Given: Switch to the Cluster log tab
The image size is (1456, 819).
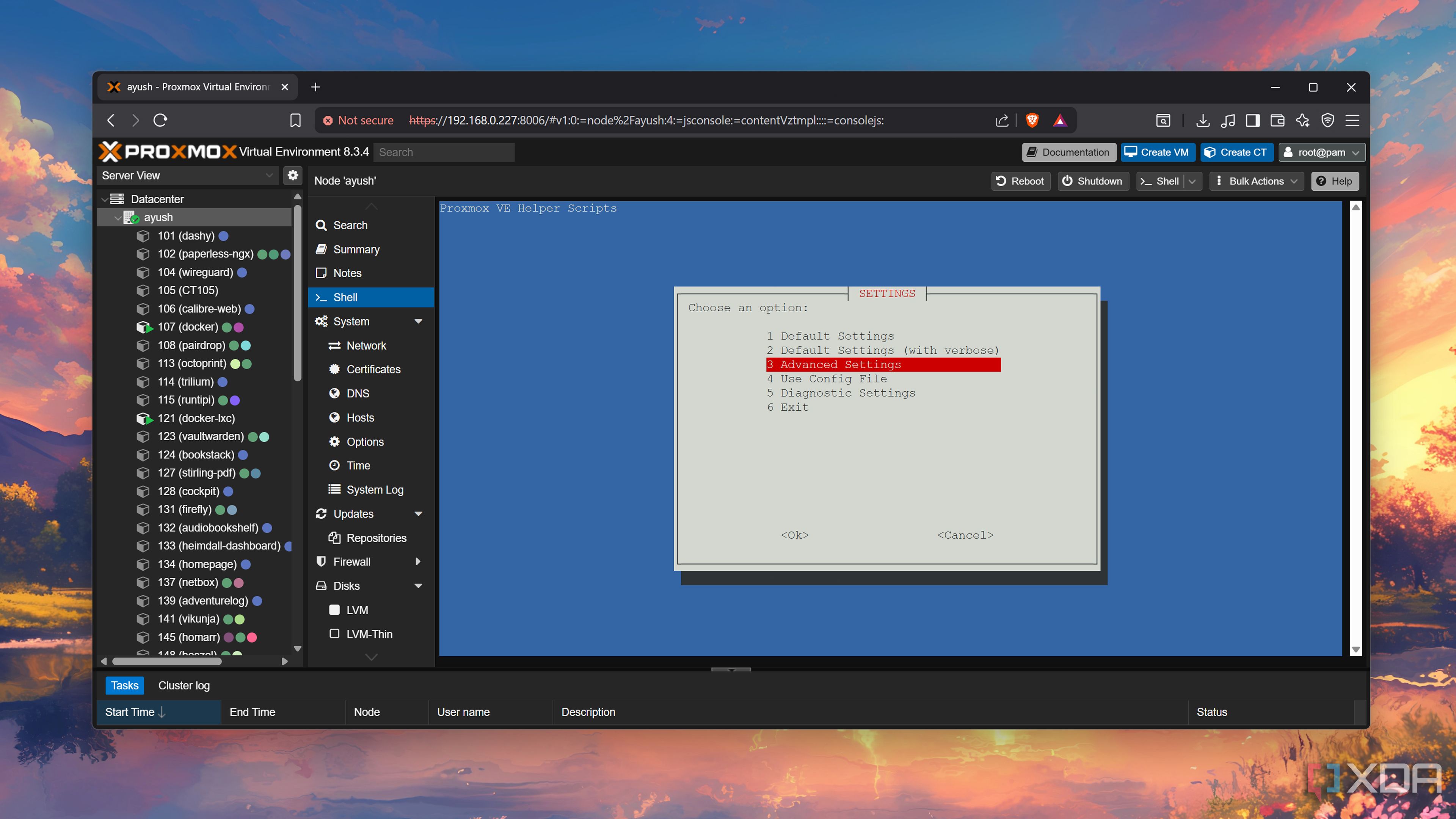Looking at the screenshot, I should [184, 685].
